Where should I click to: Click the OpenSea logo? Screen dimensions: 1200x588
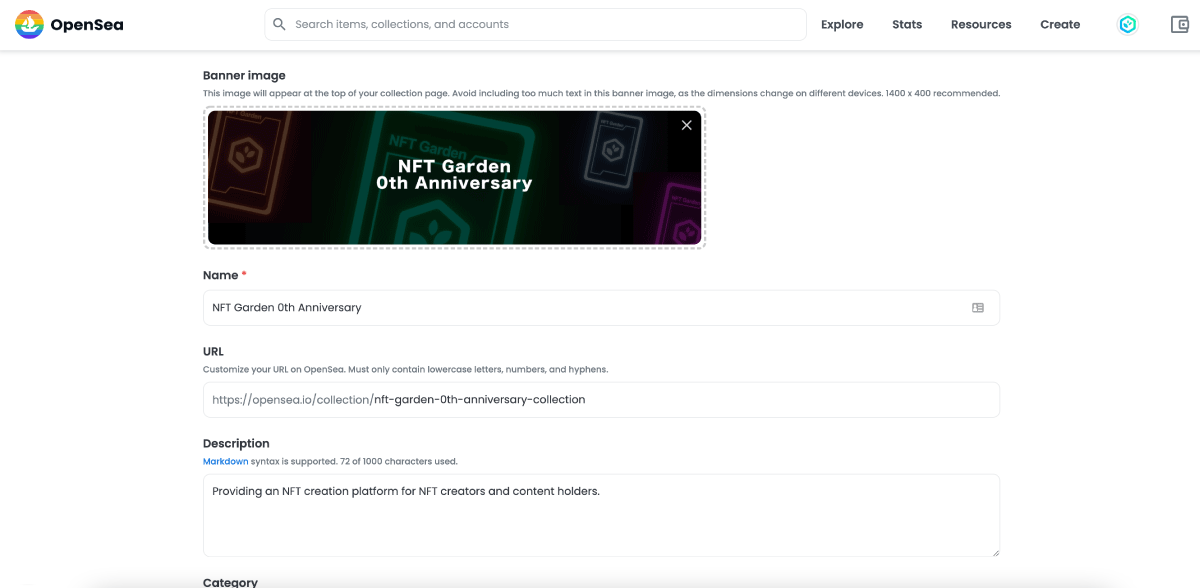(66, 23)
